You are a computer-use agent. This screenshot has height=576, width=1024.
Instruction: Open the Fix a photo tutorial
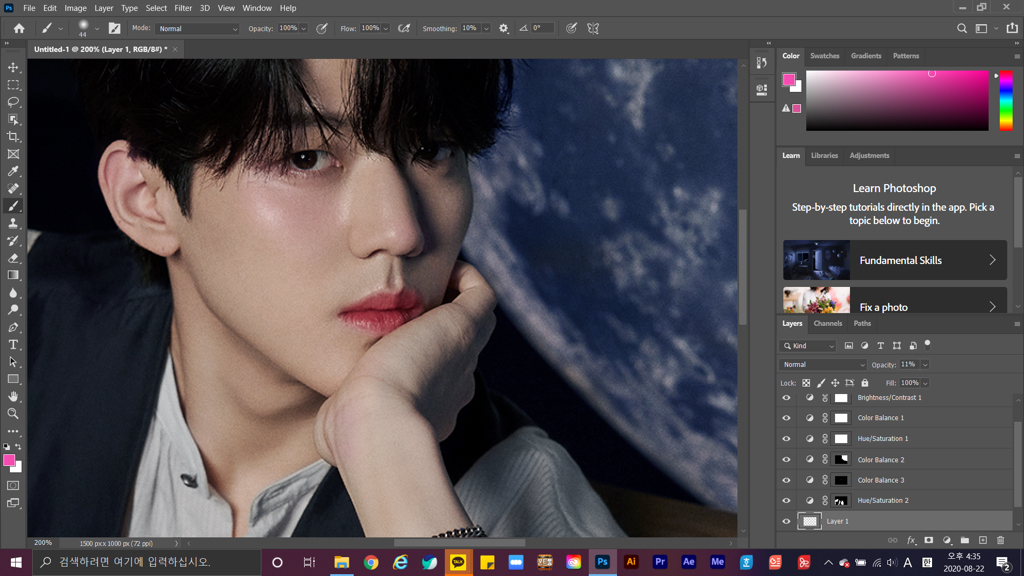point(895,300)
